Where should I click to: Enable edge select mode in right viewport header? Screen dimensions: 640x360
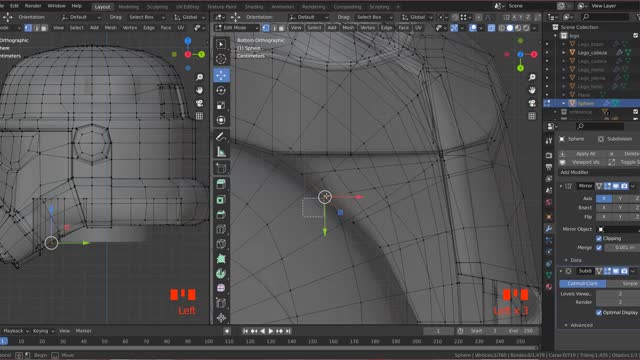pyautogui.click(x=274, y=28)
